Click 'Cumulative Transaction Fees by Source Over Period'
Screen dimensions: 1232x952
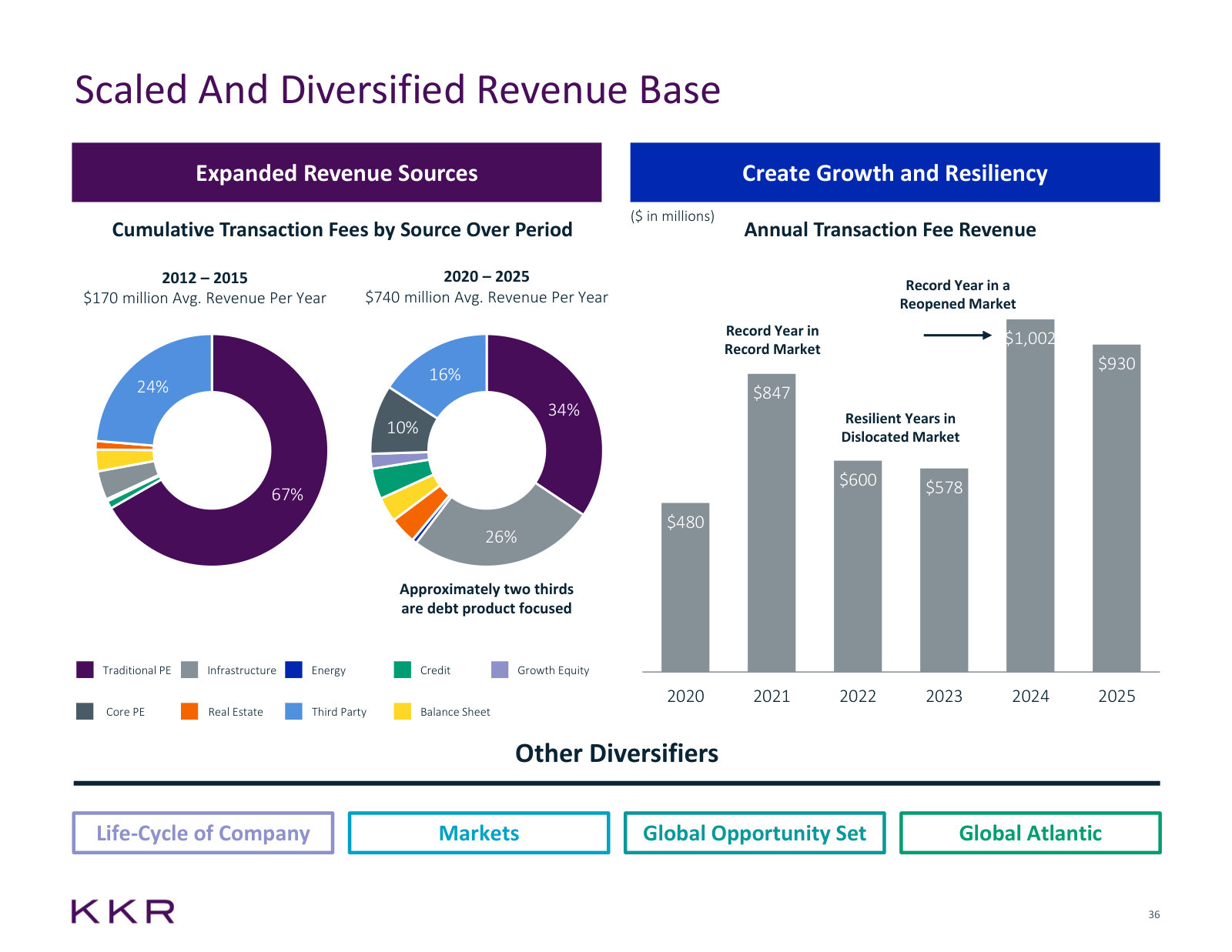342,229
